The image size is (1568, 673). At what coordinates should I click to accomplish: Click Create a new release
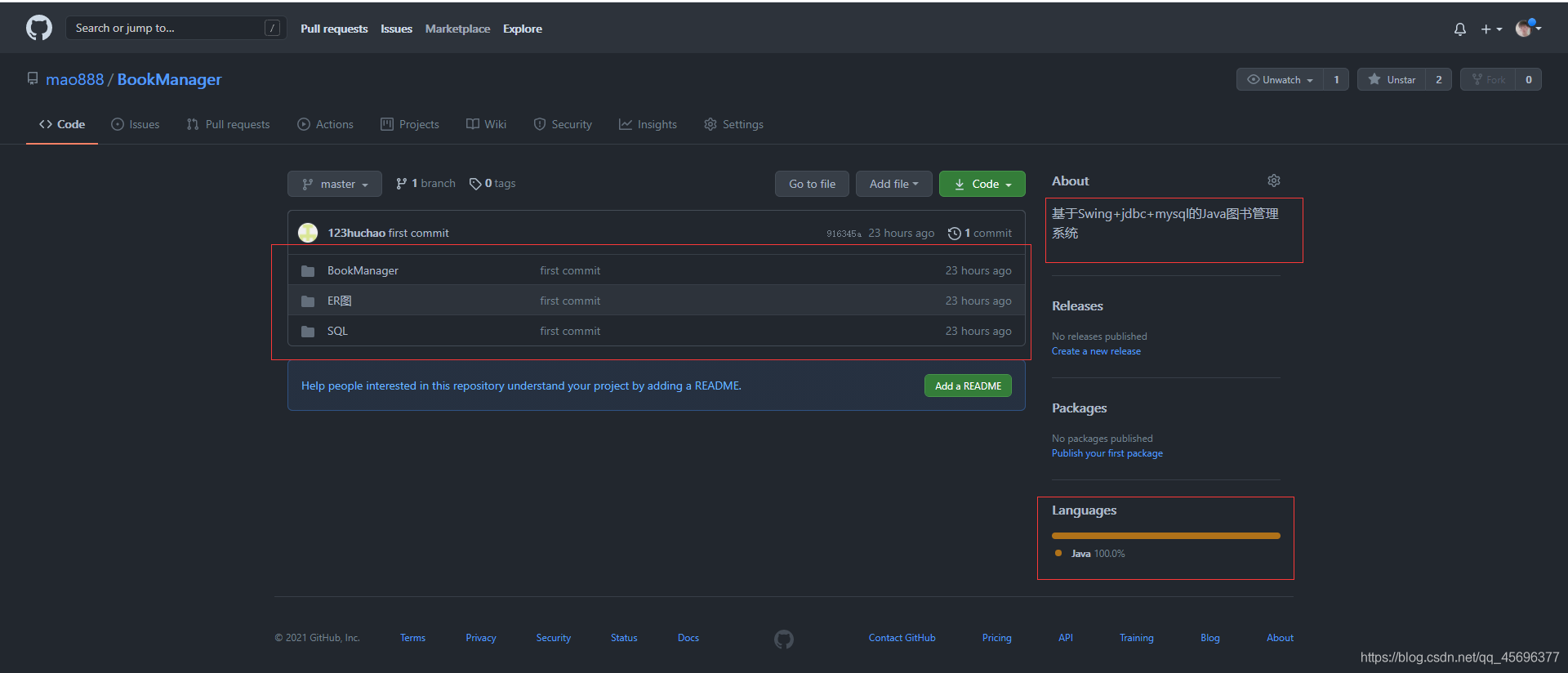tap(1096, 351)
